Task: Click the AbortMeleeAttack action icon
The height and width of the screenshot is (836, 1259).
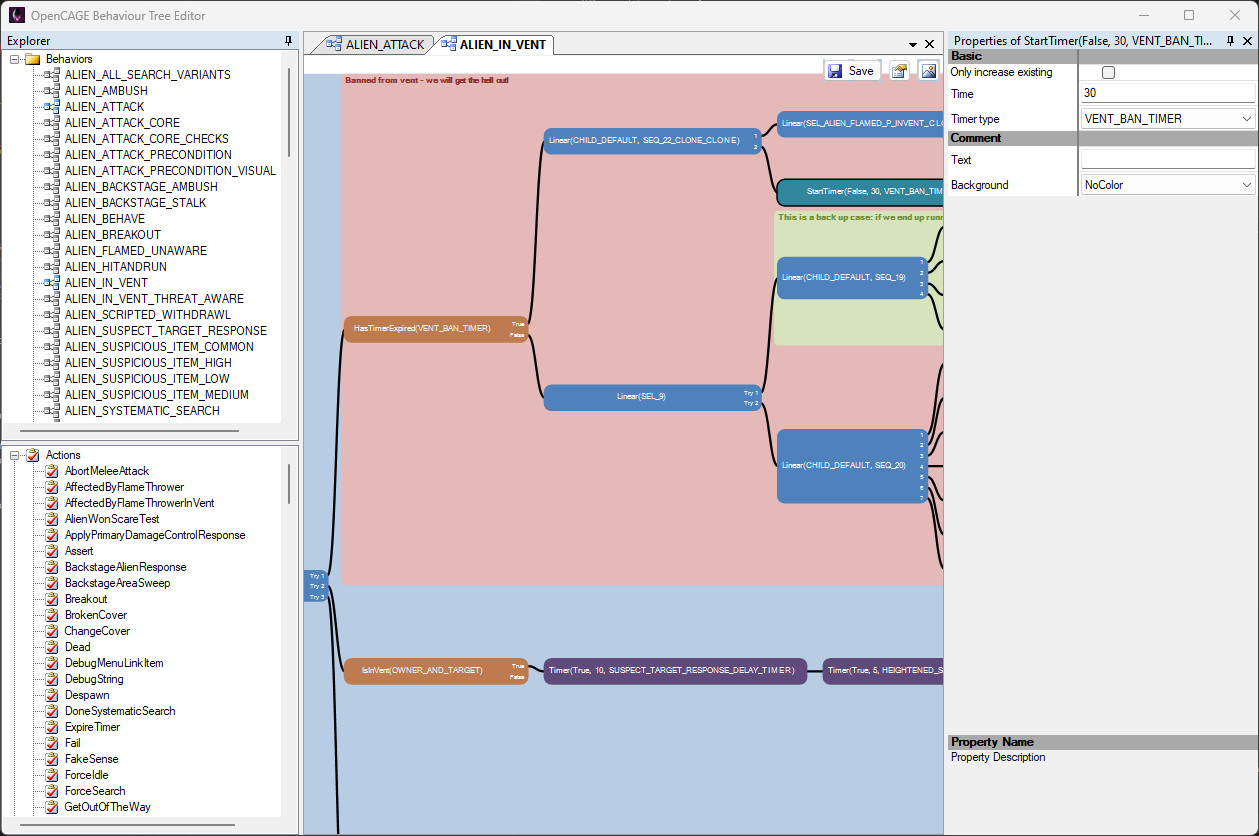Action: click(x=53, y=471)
